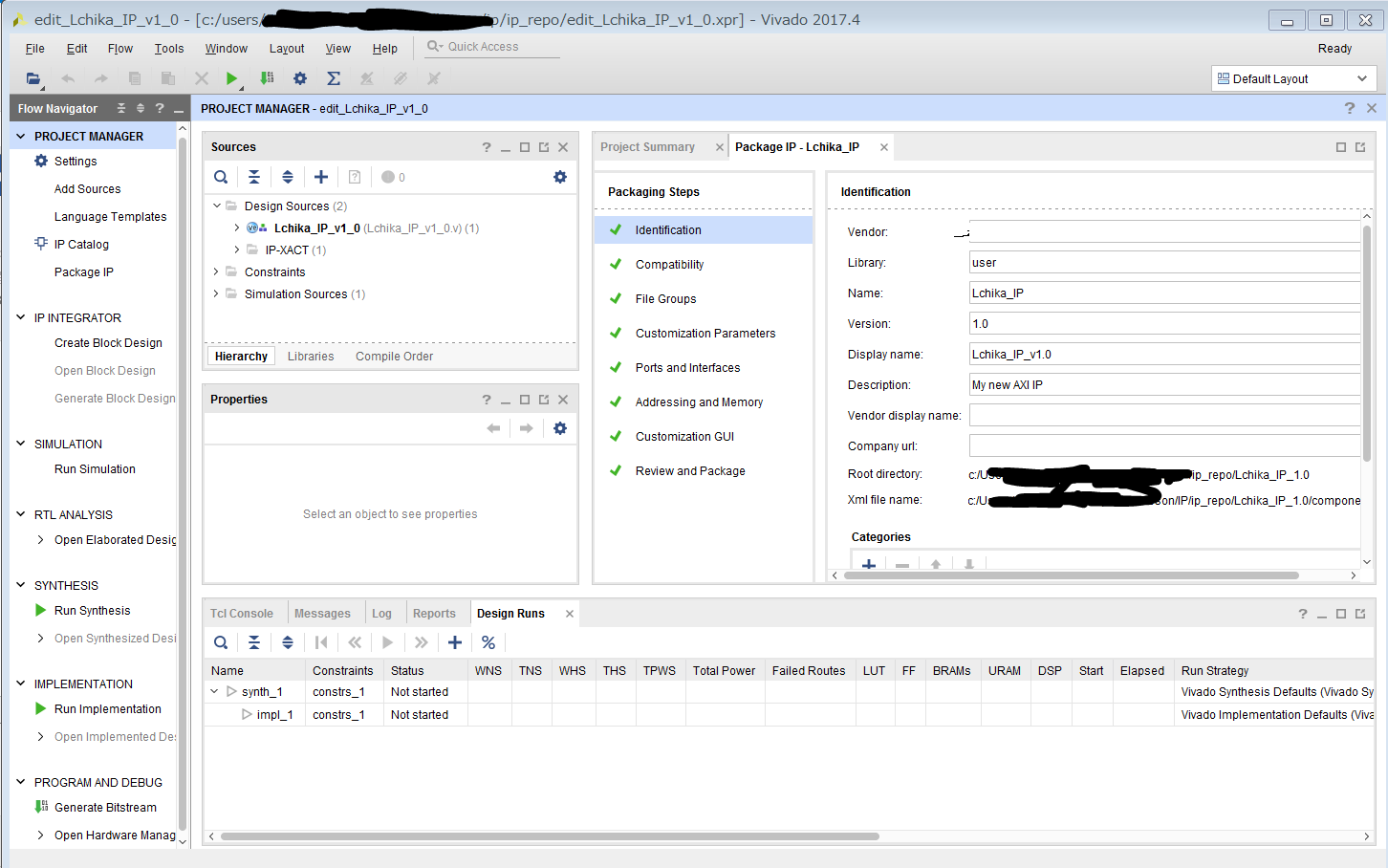Collapse IP INTEGRATOR section

click(21, 317)
